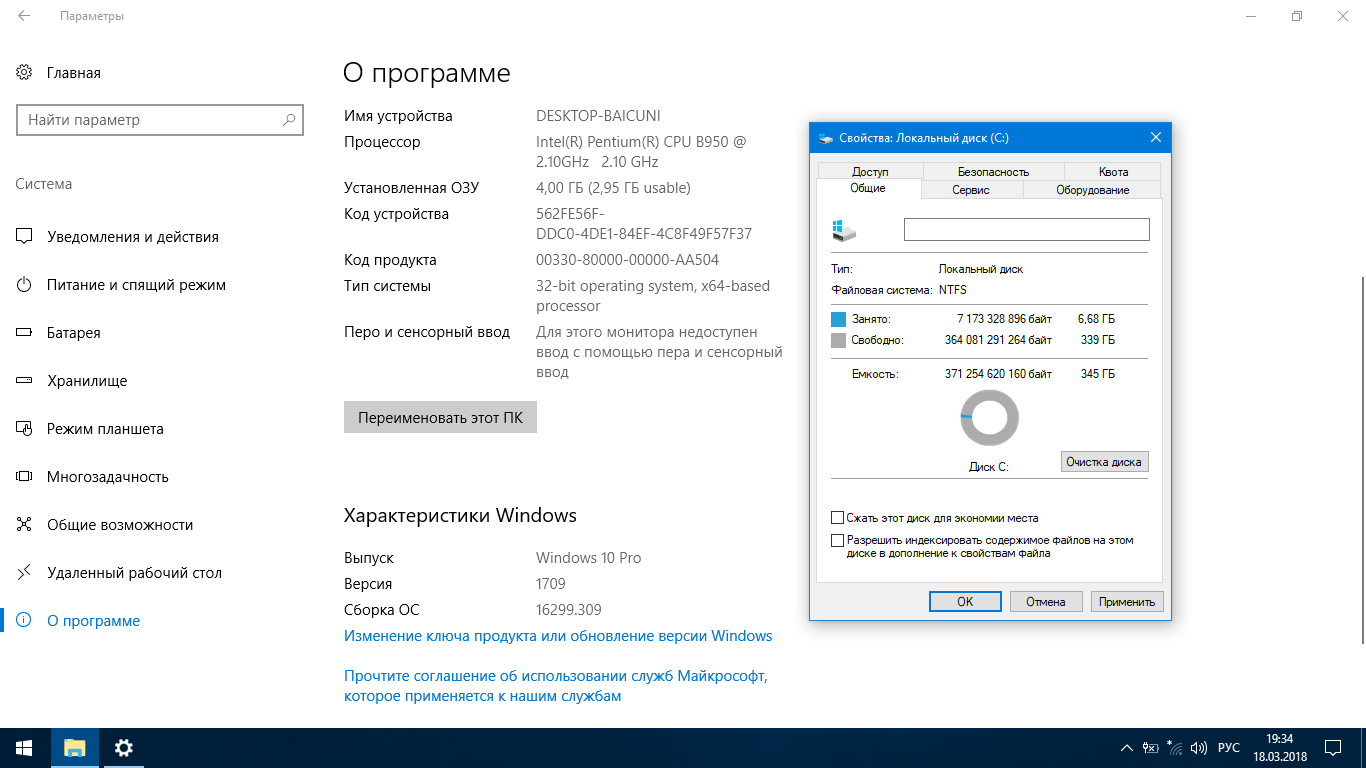Click the edition value Windows 10 Pro
This screenshot has height=768, width=1366.
(x=589, y=558)
